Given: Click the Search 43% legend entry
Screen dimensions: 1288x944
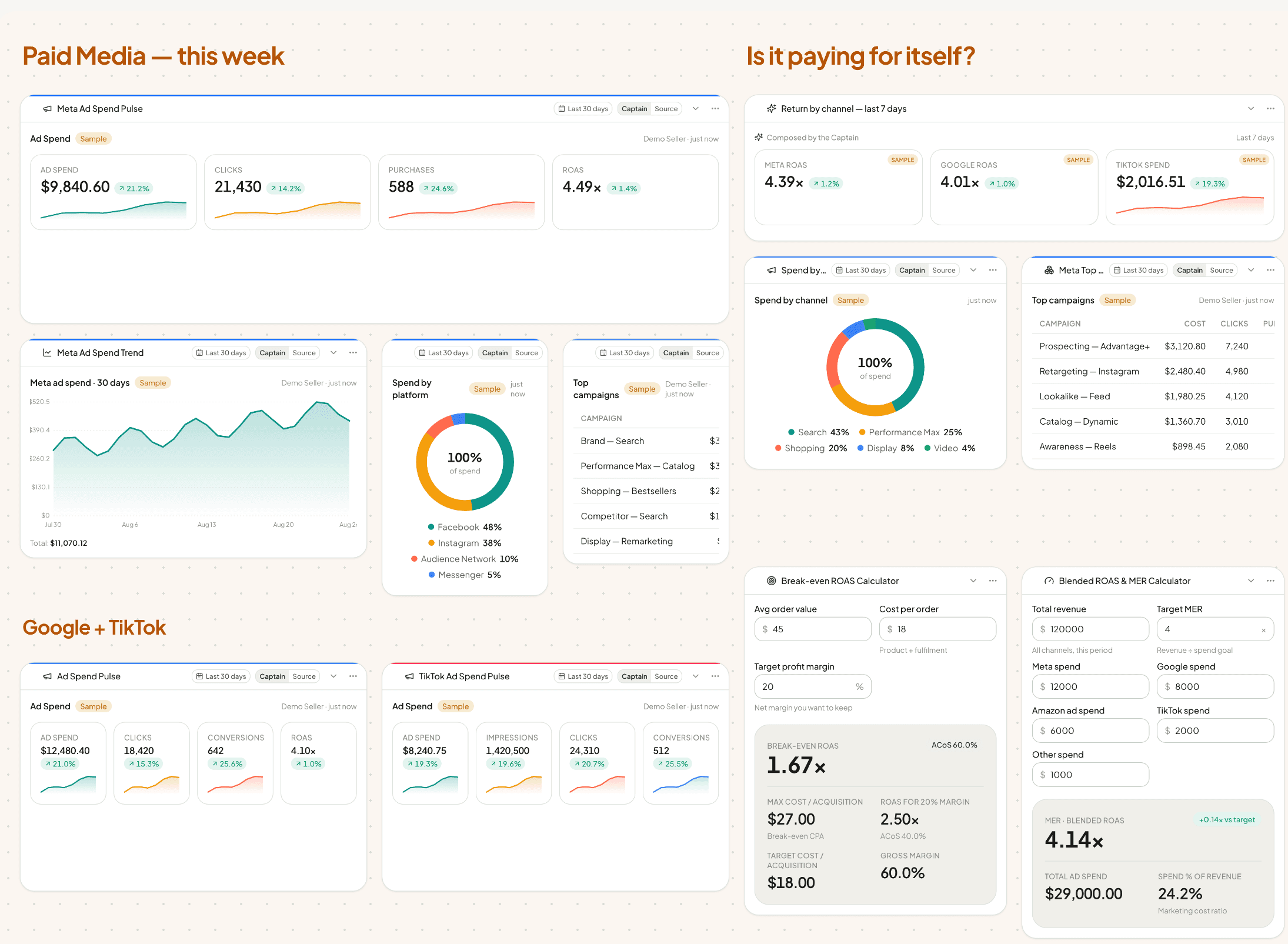Looking at the screenshot, I should [x=819, y=432].
